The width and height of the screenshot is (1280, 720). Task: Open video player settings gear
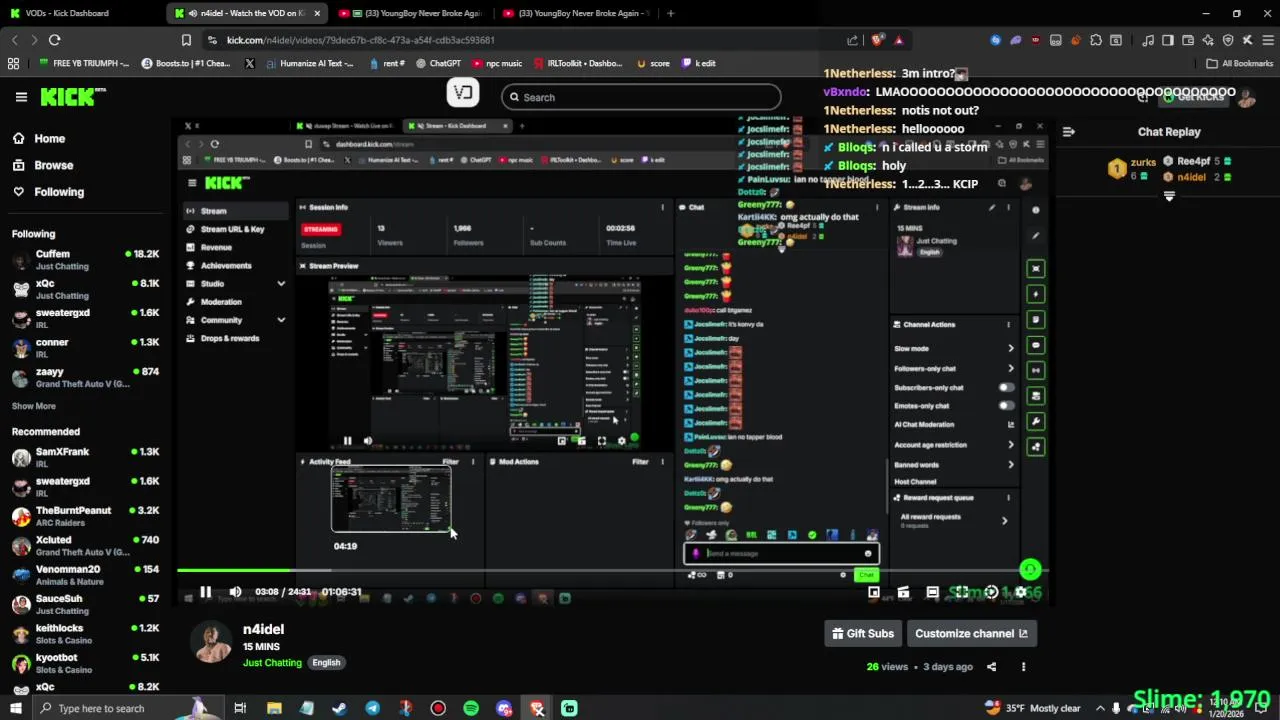point(1020,592)
